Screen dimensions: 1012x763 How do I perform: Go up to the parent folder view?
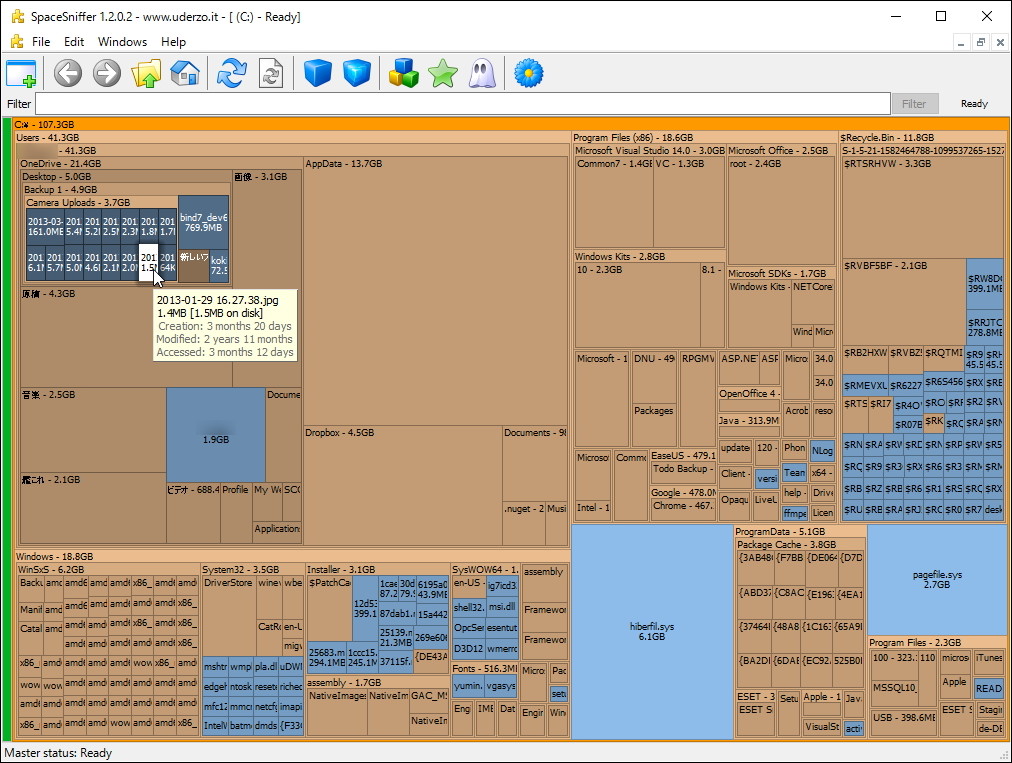[x=146, y=73]
